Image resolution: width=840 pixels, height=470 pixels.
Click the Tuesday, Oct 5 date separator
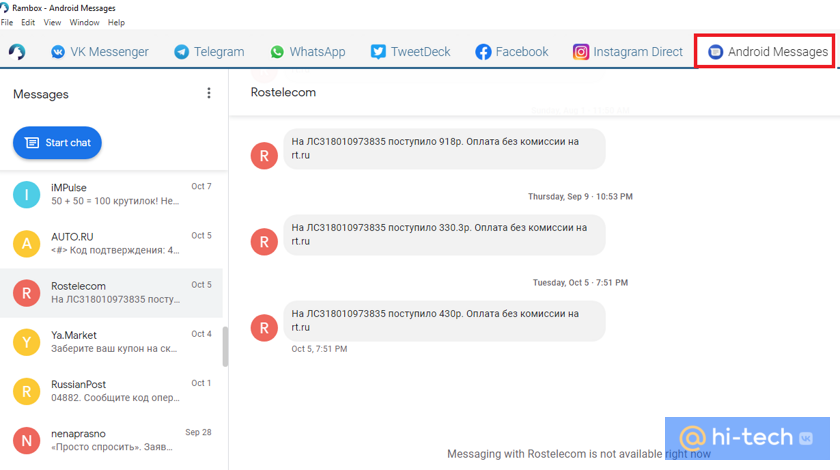coord(580,282)
